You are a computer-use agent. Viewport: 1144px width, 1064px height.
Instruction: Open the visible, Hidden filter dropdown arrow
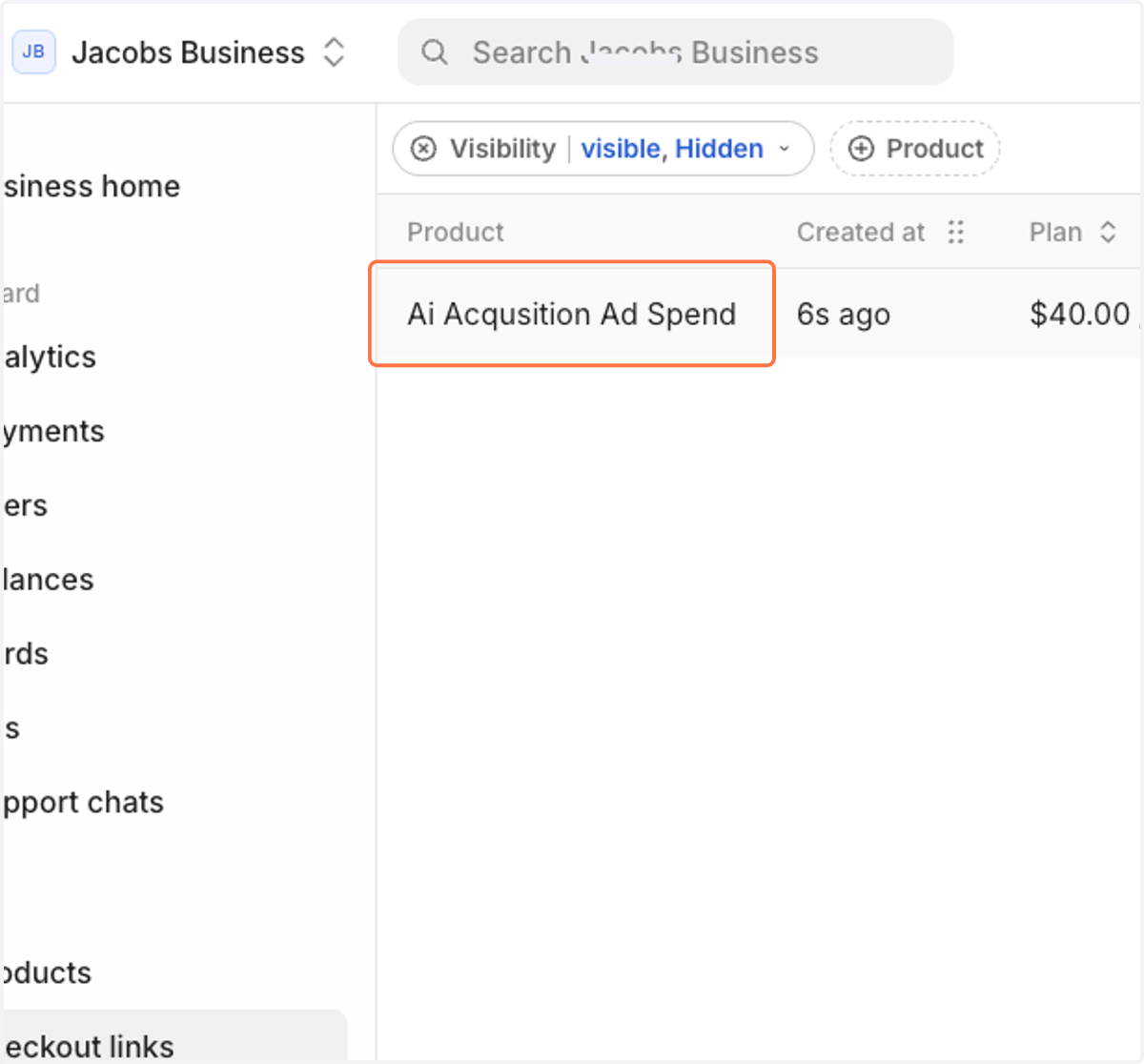(x=785, y=149)
